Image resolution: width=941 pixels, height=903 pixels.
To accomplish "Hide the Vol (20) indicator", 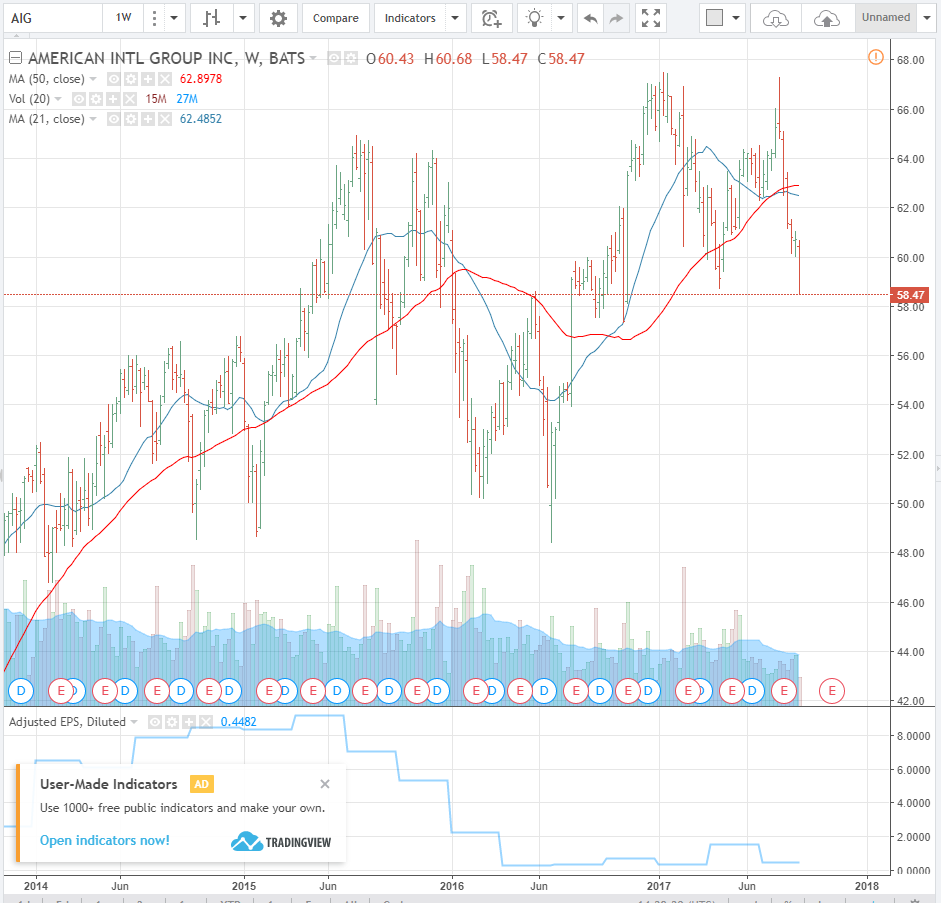I will (x=79, y=99).
